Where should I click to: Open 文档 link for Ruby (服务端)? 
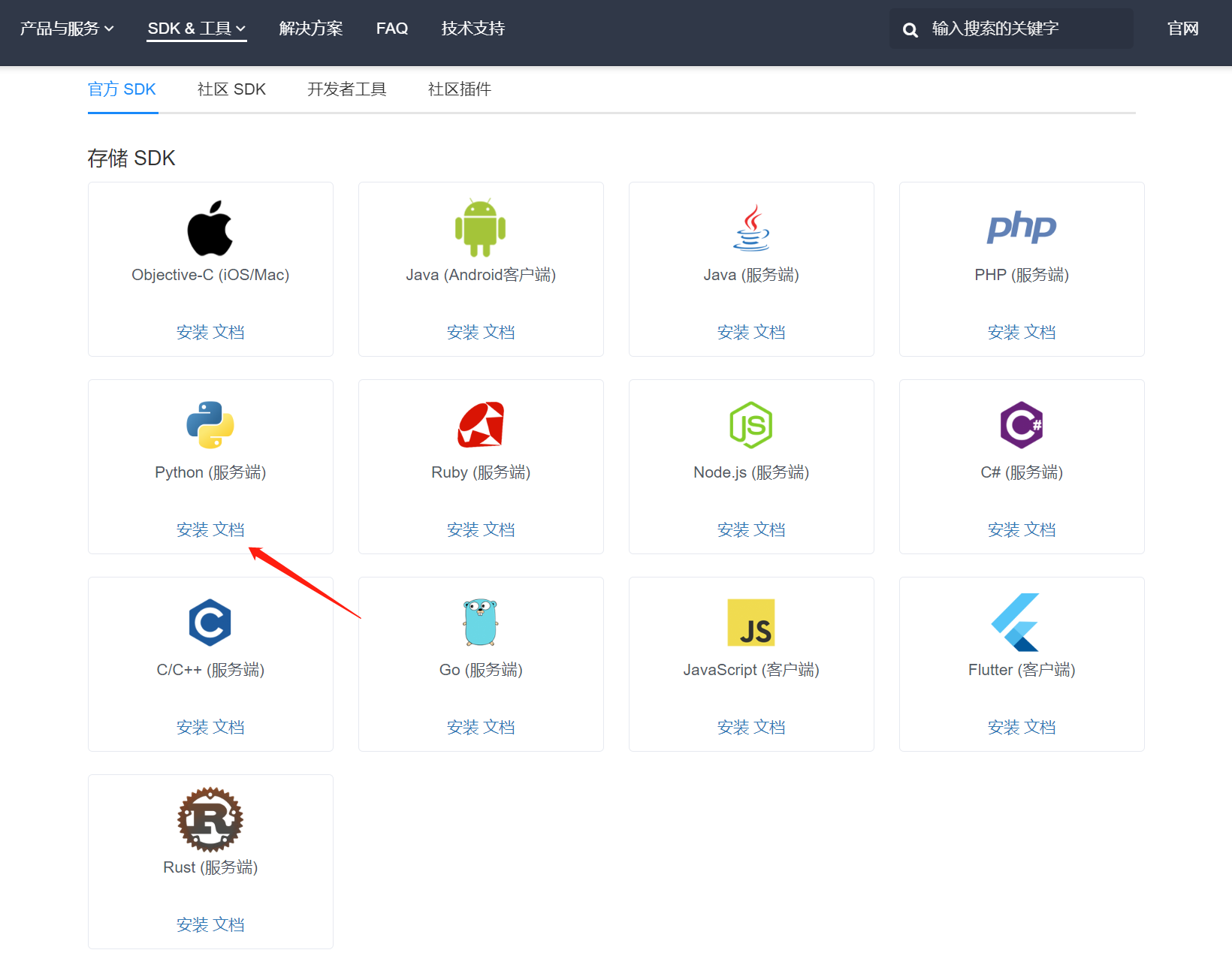(499, 529)
